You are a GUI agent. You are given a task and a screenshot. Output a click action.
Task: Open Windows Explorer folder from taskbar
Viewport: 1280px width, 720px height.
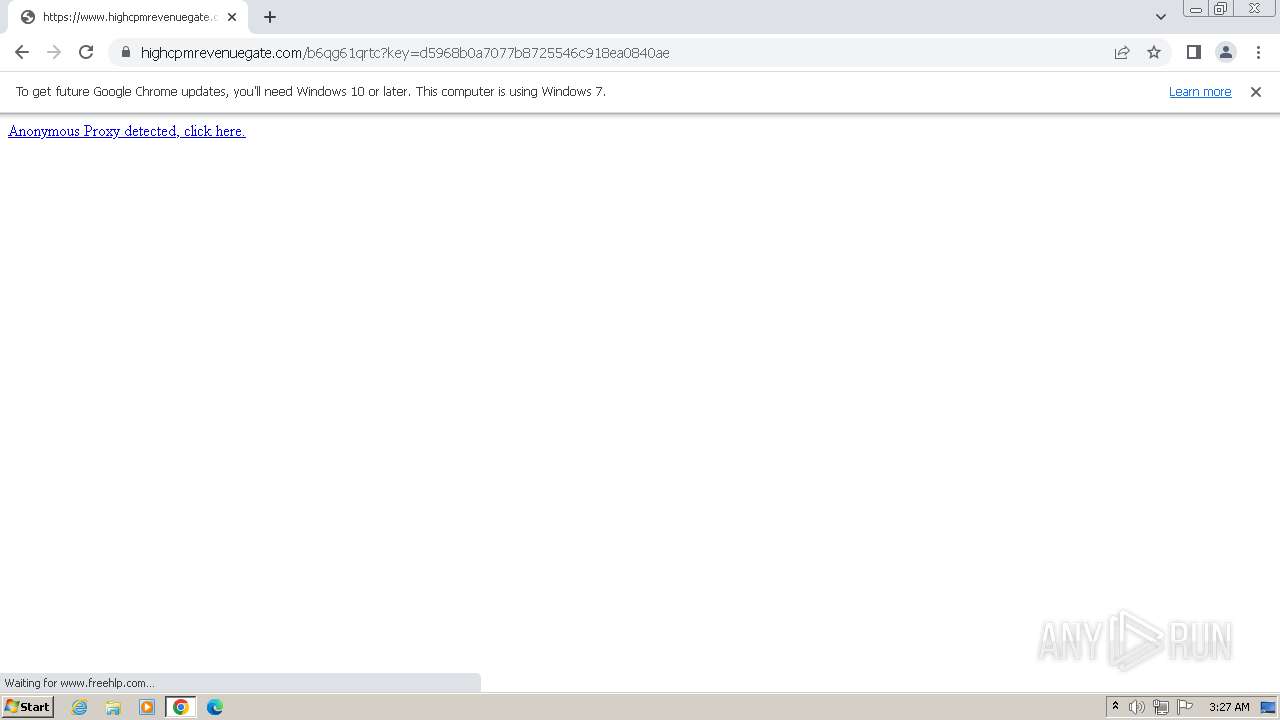point(113,707)
